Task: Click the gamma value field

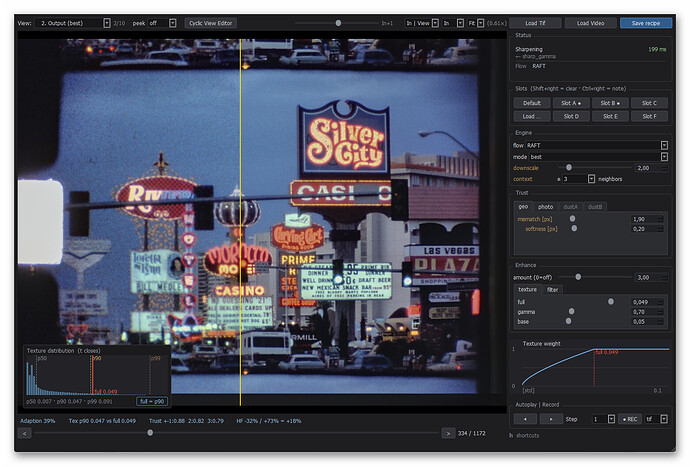Action: 648,312
